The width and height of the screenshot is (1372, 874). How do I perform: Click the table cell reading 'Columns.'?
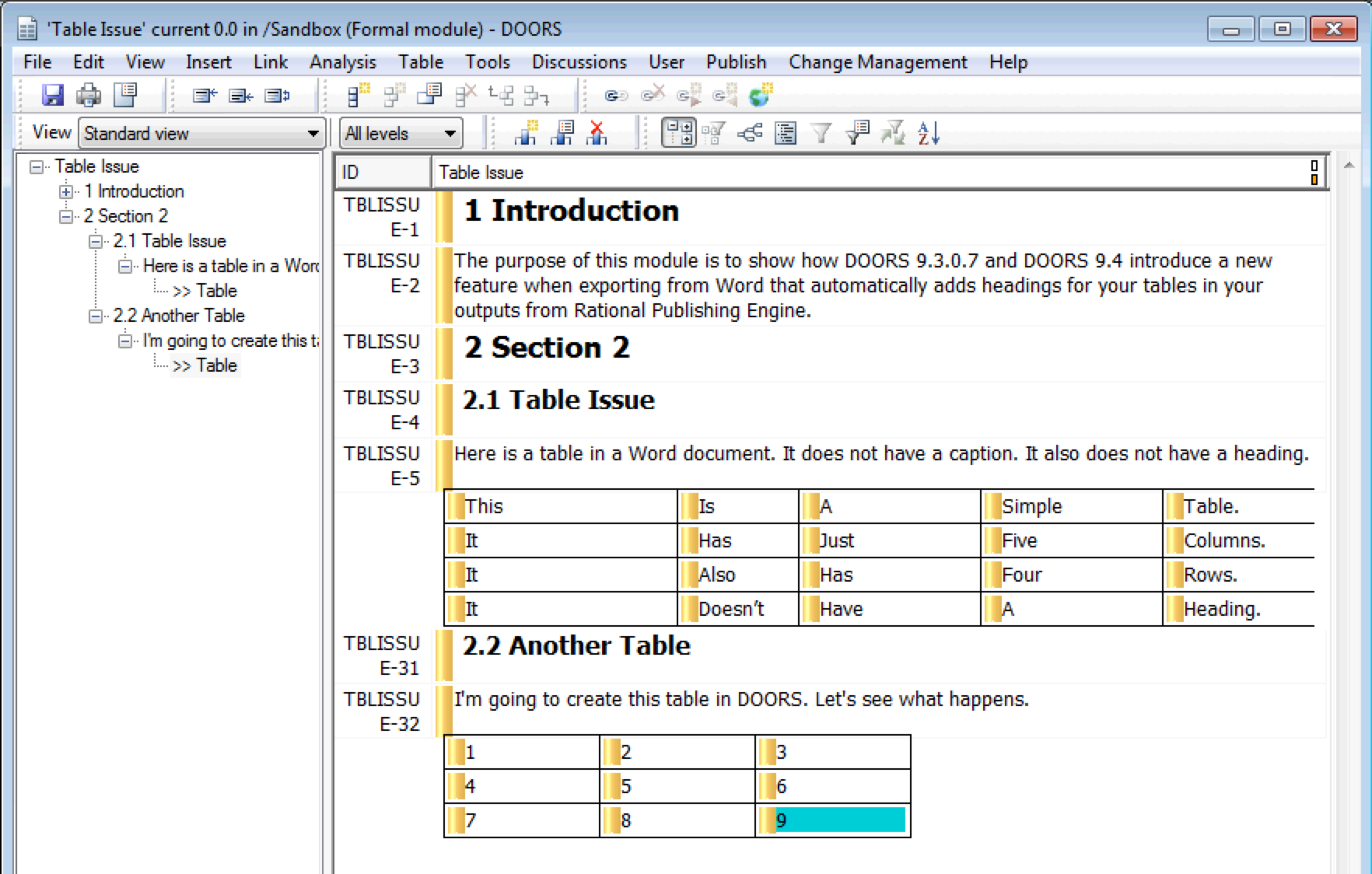click(x=1238, y=540)
